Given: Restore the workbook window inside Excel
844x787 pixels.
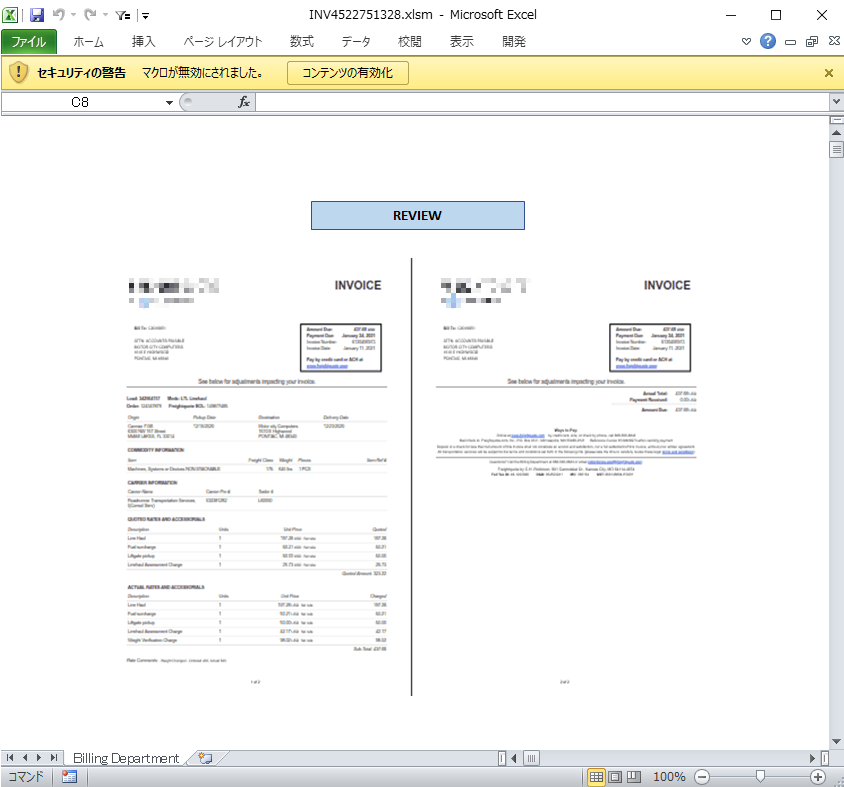Looking at the screenshot, I should click(x=812, y=41).
